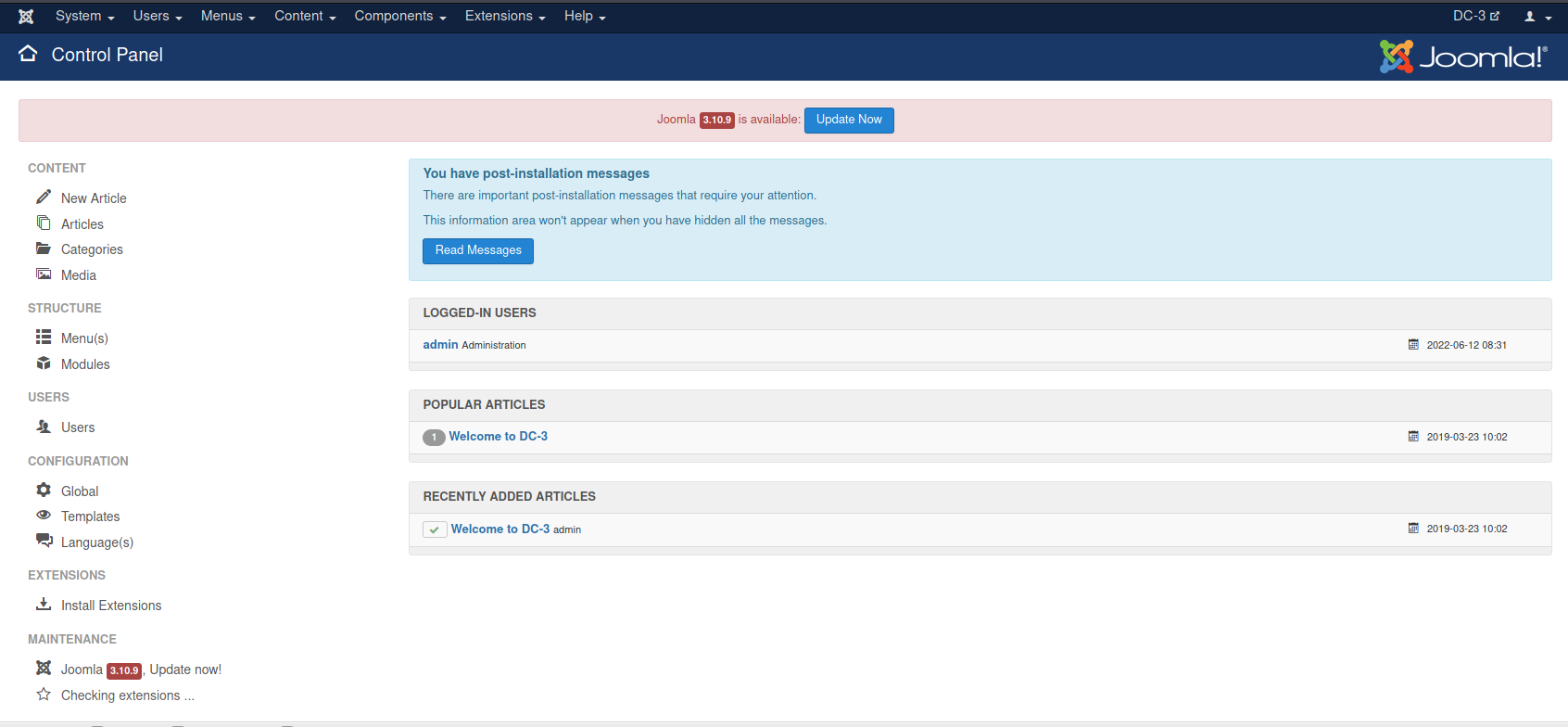Viewport: 1568px width, 727px height.
Task: Click the Control Panel home icon
Action: pyautogui.click(x=28, y=54)
